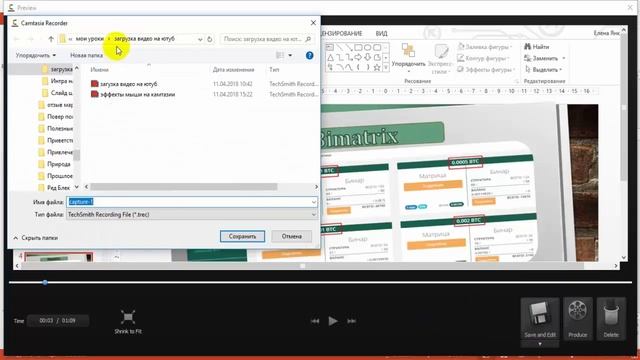Select the отзыв folder in tree
The height and width of the screenshot is (360, 640).
(55, 105)
